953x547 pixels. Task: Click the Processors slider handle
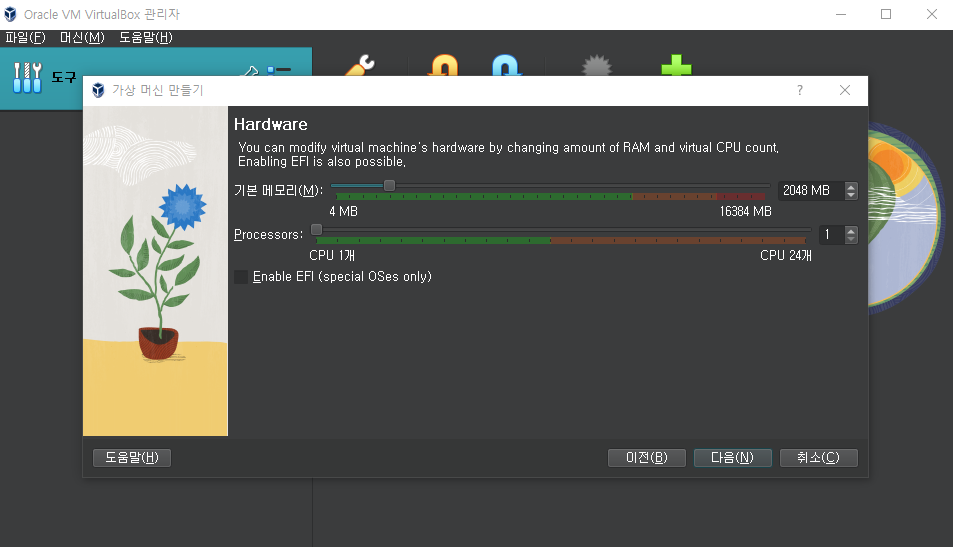coord(316,229)
